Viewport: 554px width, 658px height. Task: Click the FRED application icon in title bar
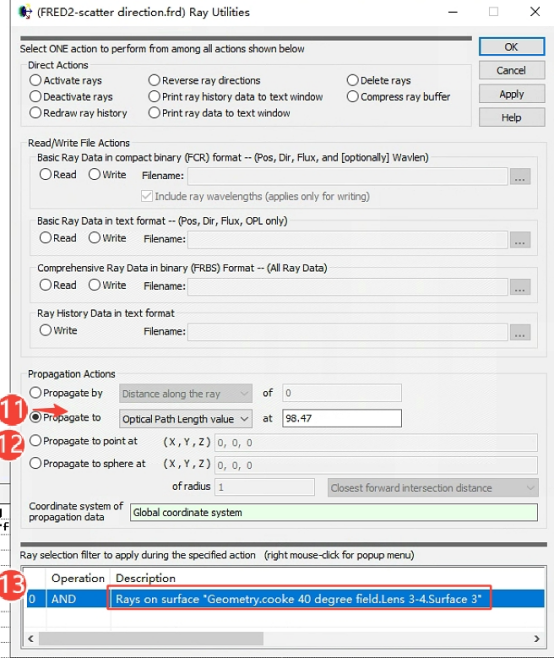click(25, 12)
